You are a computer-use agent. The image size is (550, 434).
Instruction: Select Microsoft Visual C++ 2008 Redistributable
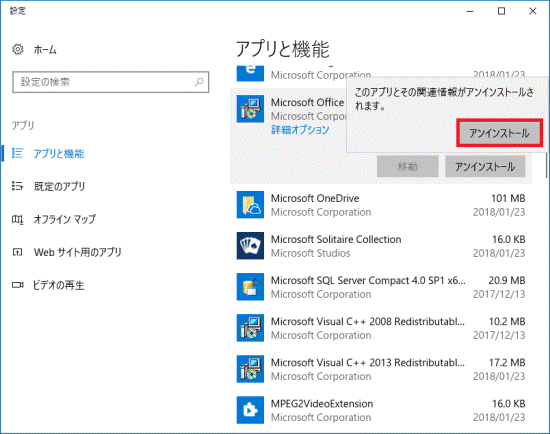point(381,328)
